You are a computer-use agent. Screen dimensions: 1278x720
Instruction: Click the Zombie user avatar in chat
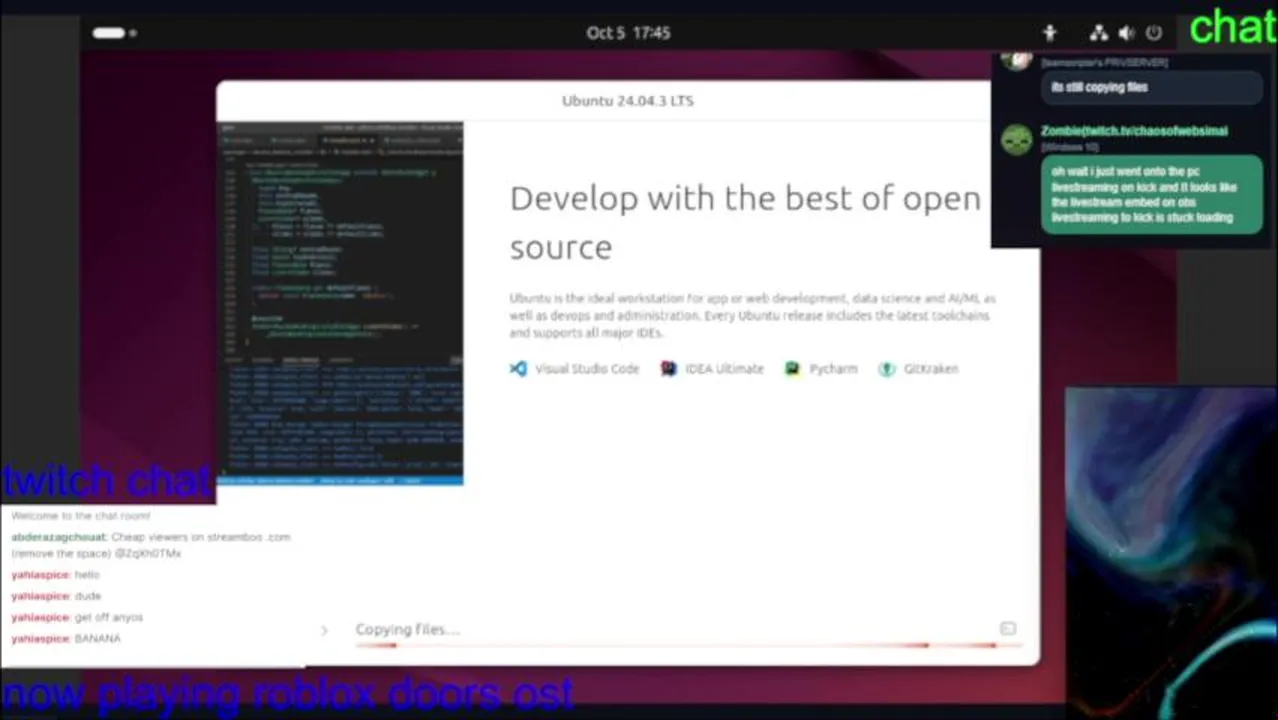pyautogui.click(x=1017, y=140)
